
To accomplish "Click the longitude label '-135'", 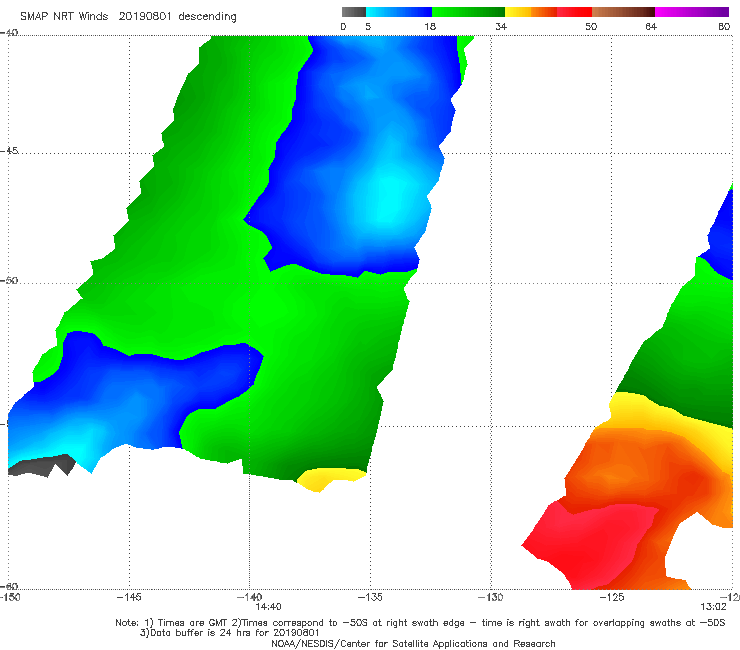I will point(370,597).
